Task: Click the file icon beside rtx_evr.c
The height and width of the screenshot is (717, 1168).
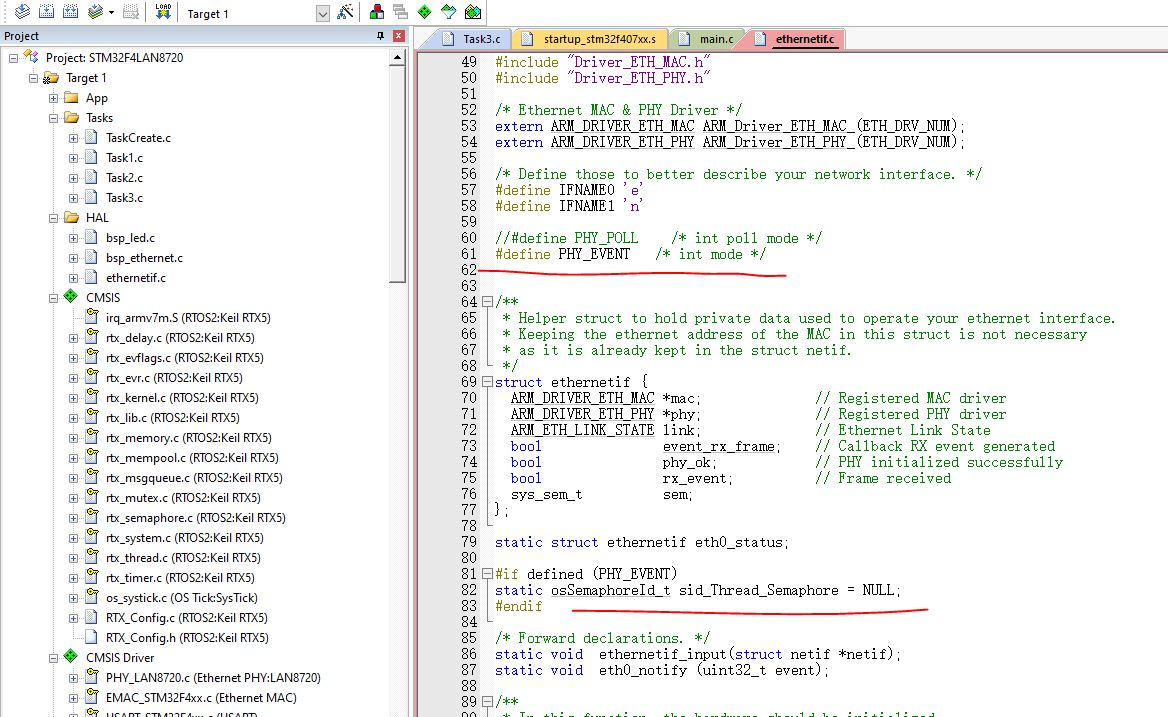Action: 92,377
